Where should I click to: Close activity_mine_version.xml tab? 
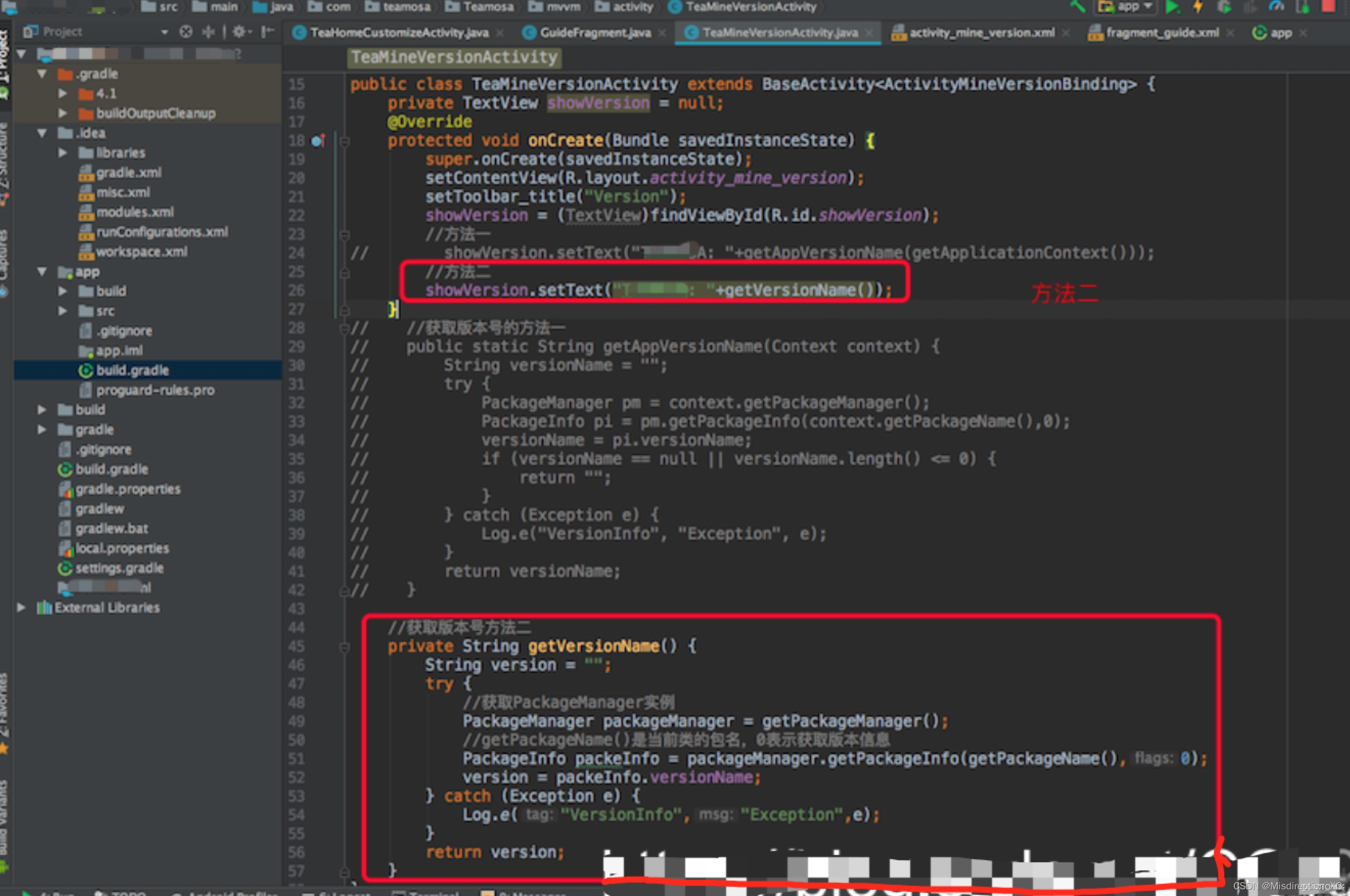(x=1066, y=33)
